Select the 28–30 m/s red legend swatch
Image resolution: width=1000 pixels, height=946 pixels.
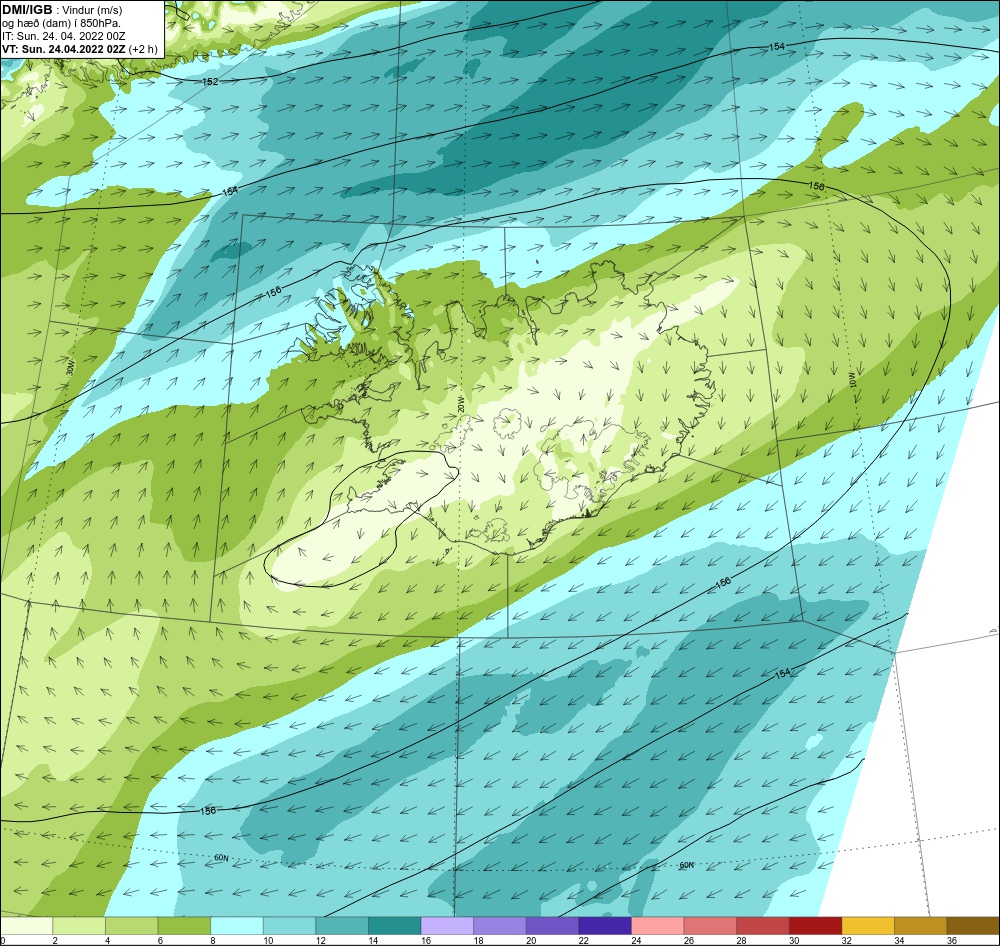point(763,926)
